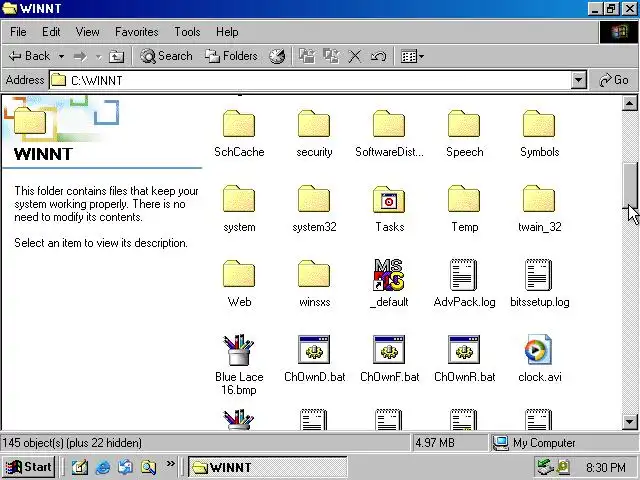Click the Go button
The image size is (640, 480).
613,80
